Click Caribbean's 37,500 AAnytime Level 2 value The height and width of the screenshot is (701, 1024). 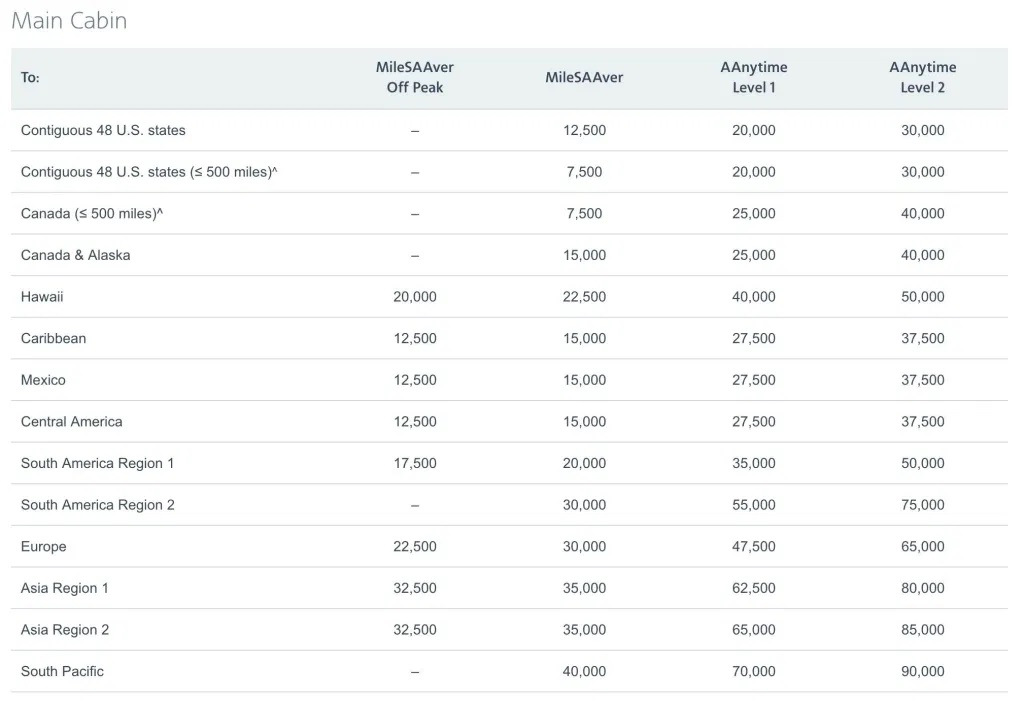coord(923,338)
